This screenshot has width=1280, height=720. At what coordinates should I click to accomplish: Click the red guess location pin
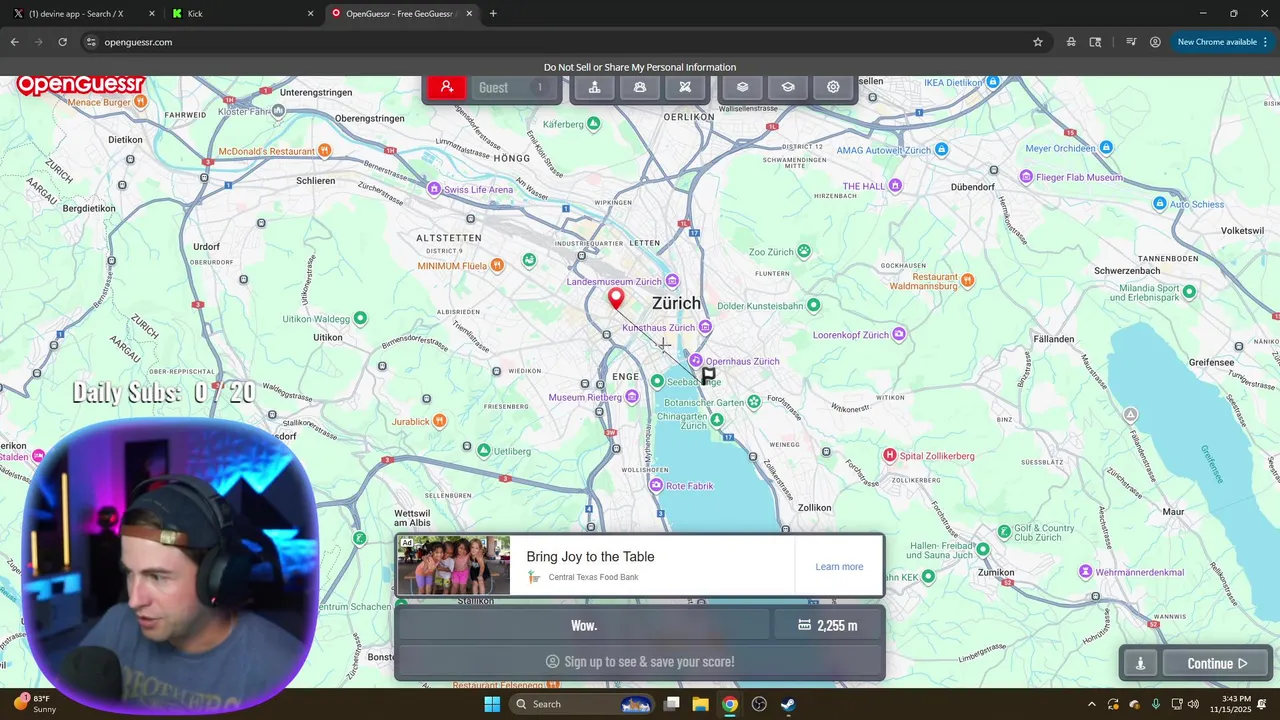click(616, 297)
